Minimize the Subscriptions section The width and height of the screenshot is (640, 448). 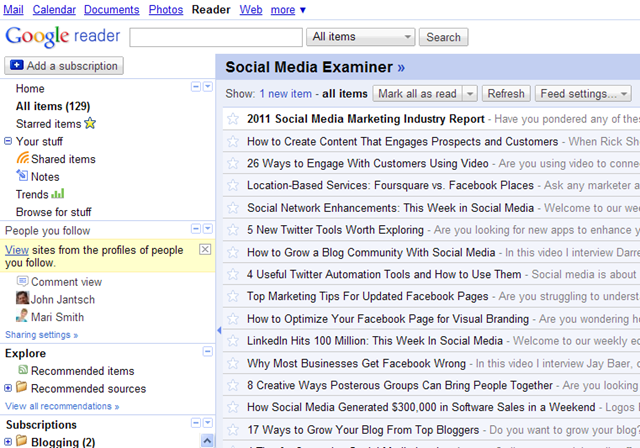tap(196, 423)
